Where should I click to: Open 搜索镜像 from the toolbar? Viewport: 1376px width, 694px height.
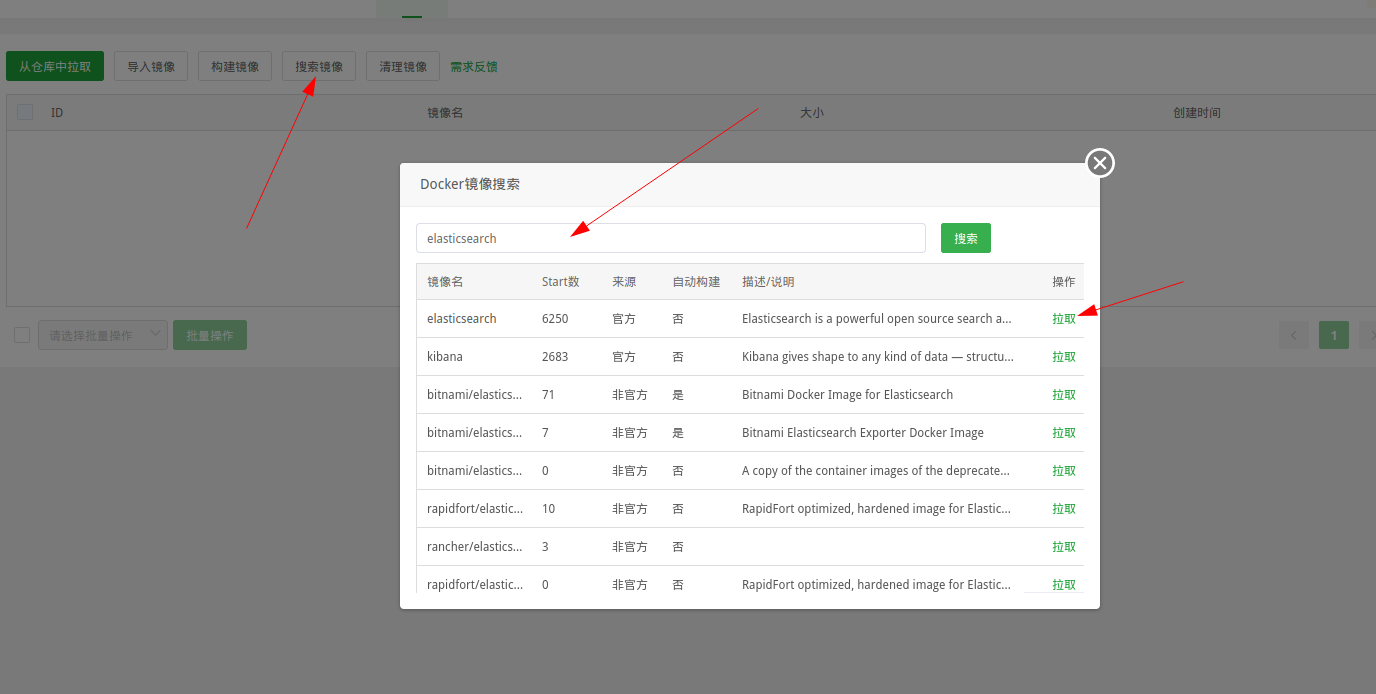(319, 67)
